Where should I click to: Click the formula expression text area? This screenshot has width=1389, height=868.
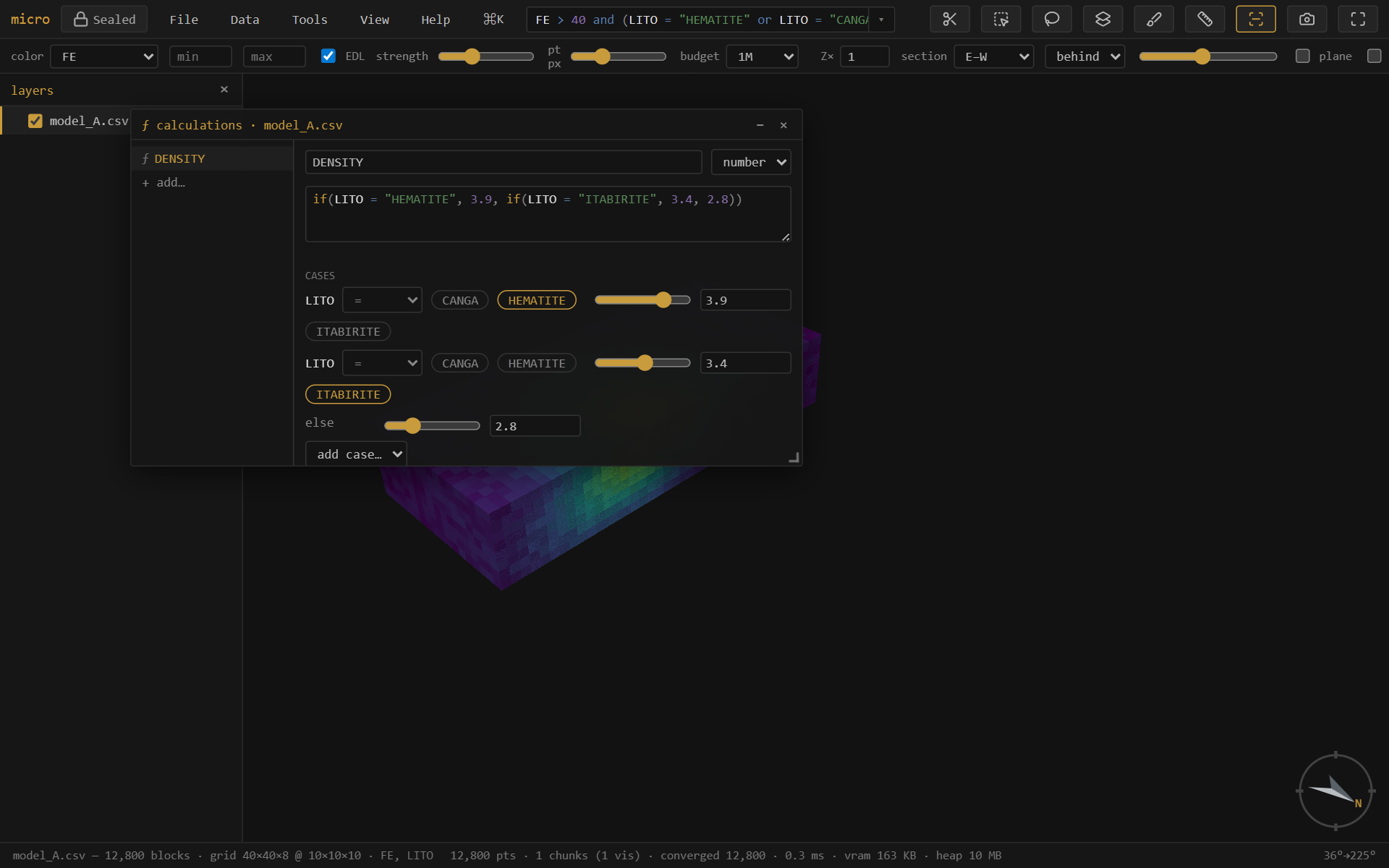548,214
